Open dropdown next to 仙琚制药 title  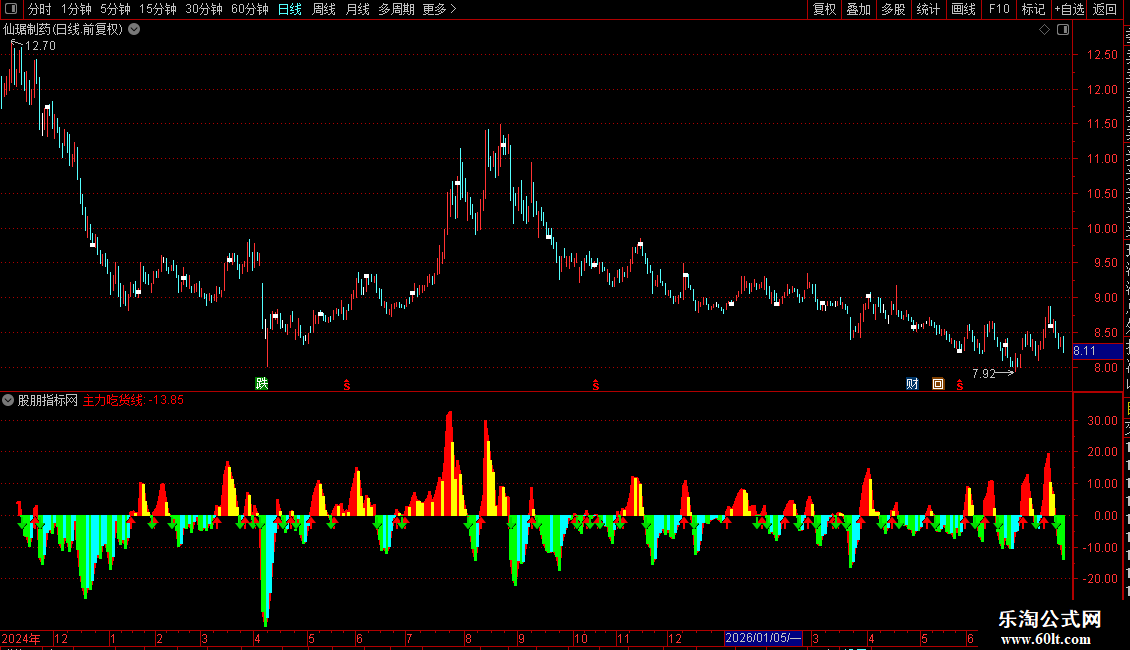[x=134, y=30]
